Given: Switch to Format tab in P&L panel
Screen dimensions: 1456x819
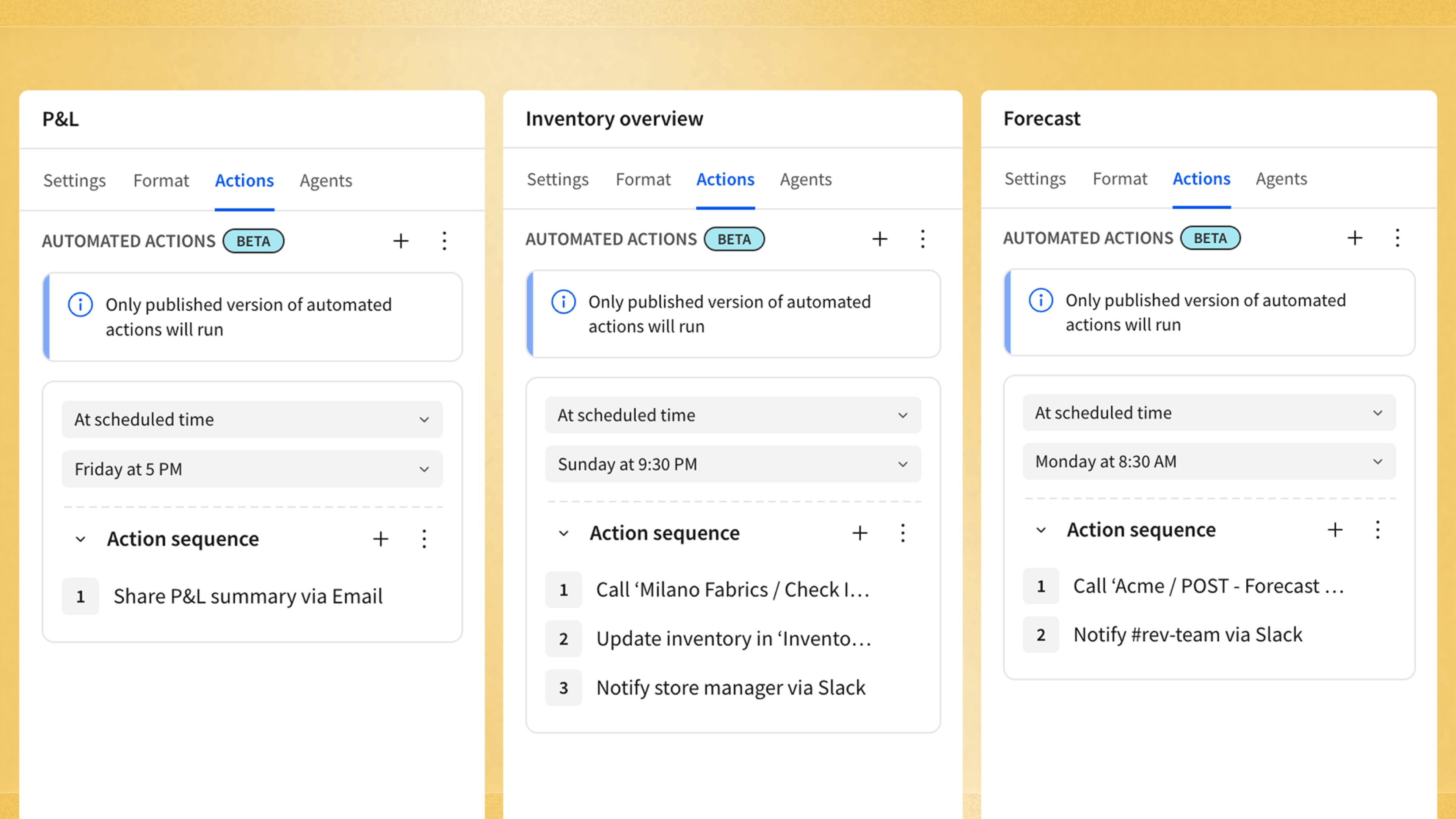Looking at the screenshot, I should [161, 181].
